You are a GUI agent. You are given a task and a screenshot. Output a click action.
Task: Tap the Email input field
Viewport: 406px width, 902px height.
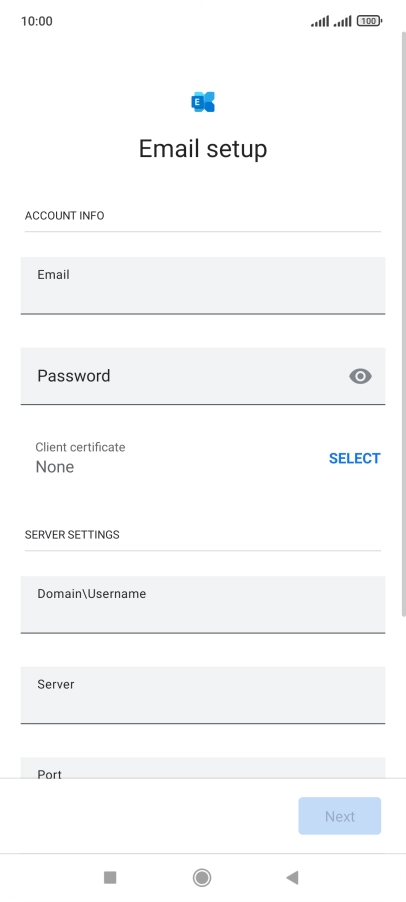pyautogui.click(x=202, y=285)
